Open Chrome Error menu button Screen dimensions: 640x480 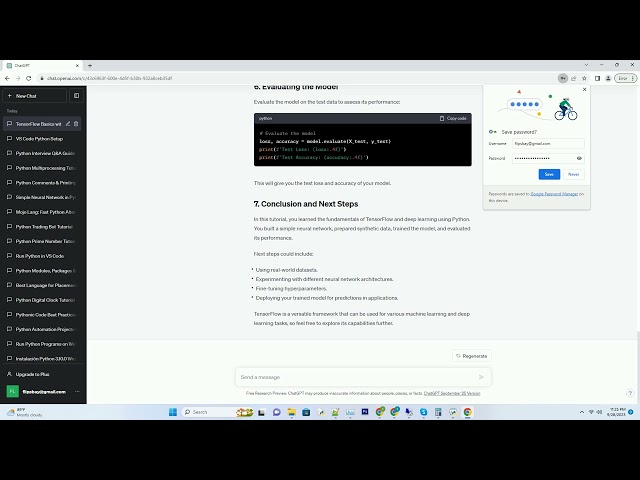[625, 78]
